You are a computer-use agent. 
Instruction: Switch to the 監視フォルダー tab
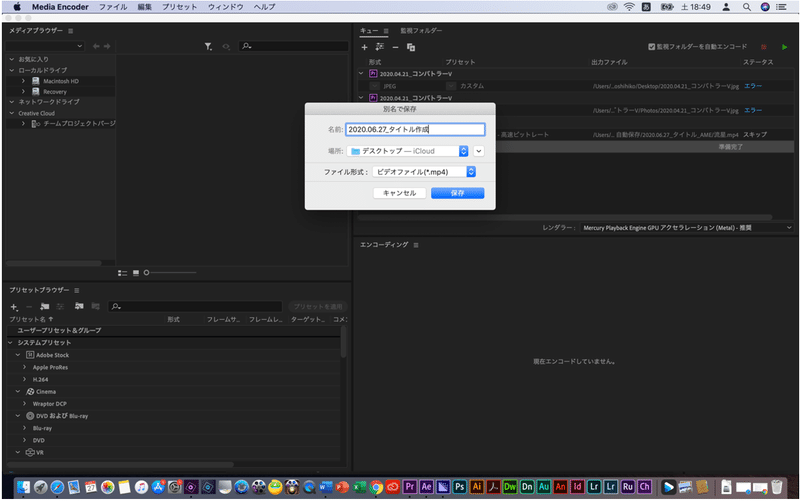[x=421, y=31]
